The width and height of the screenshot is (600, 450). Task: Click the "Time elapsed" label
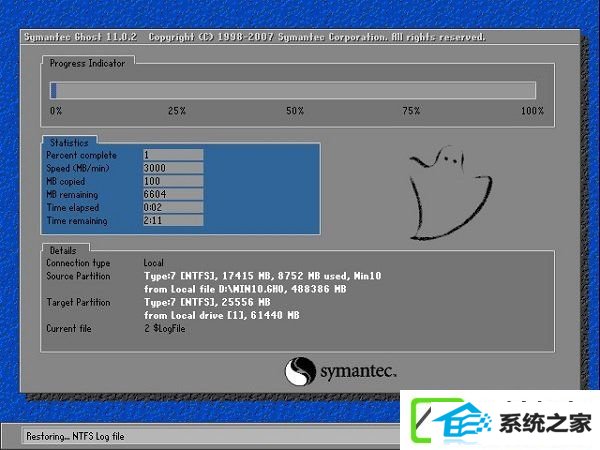coord(73,208)
